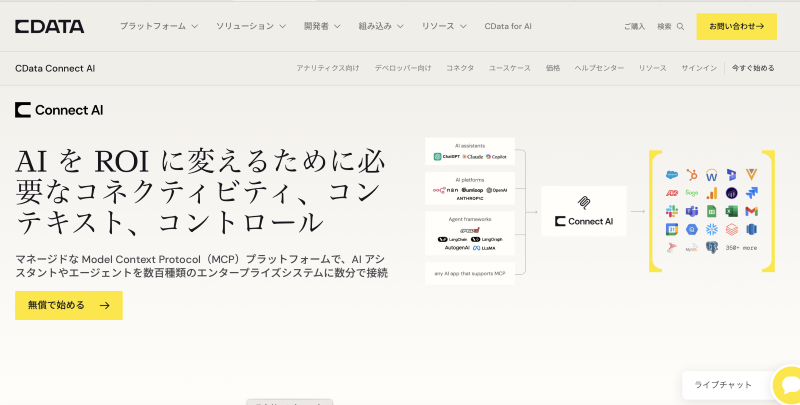The height and width of the screenshot is (405, 800).
Task: Open the サインイン link
Action: click(x=699, y=68)
